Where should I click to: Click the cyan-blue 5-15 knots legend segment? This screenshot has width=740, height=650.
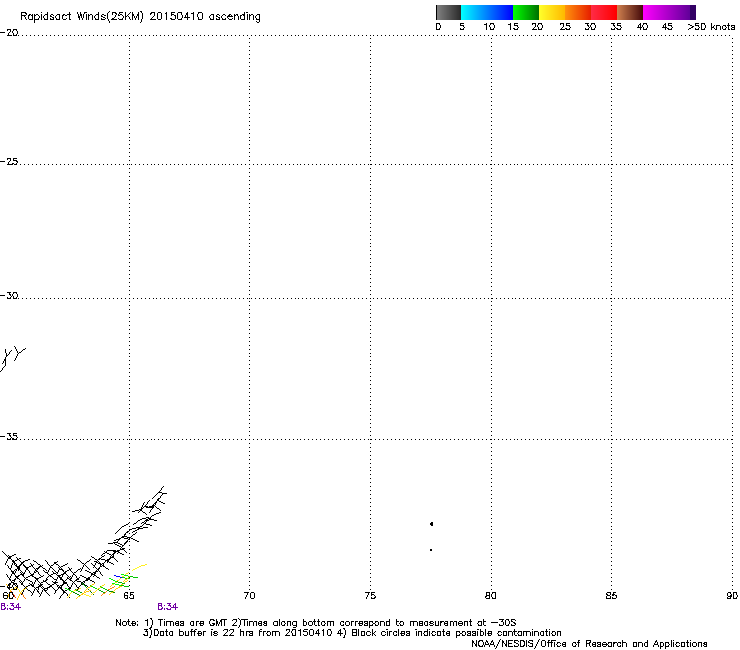coord(487,12)
